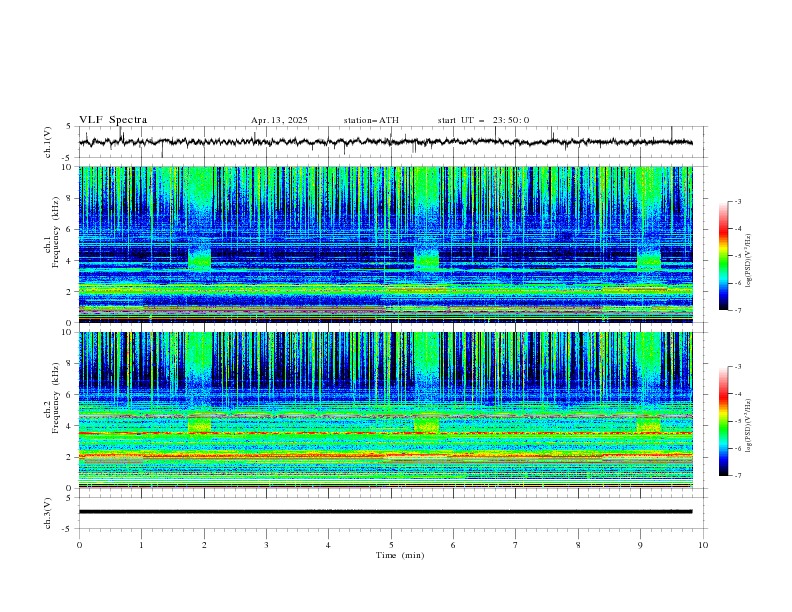Click the "-7" tick on the ch.1 colorbar
Viewport: 792px width, 612px height.
pos(737,310)
